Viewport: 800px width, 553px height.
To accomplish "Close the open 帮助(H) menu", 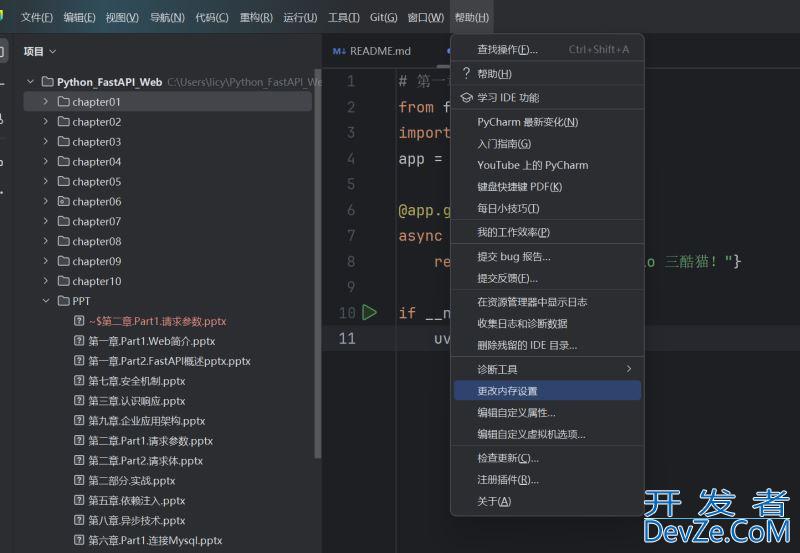I will click(x=471, y=17).
